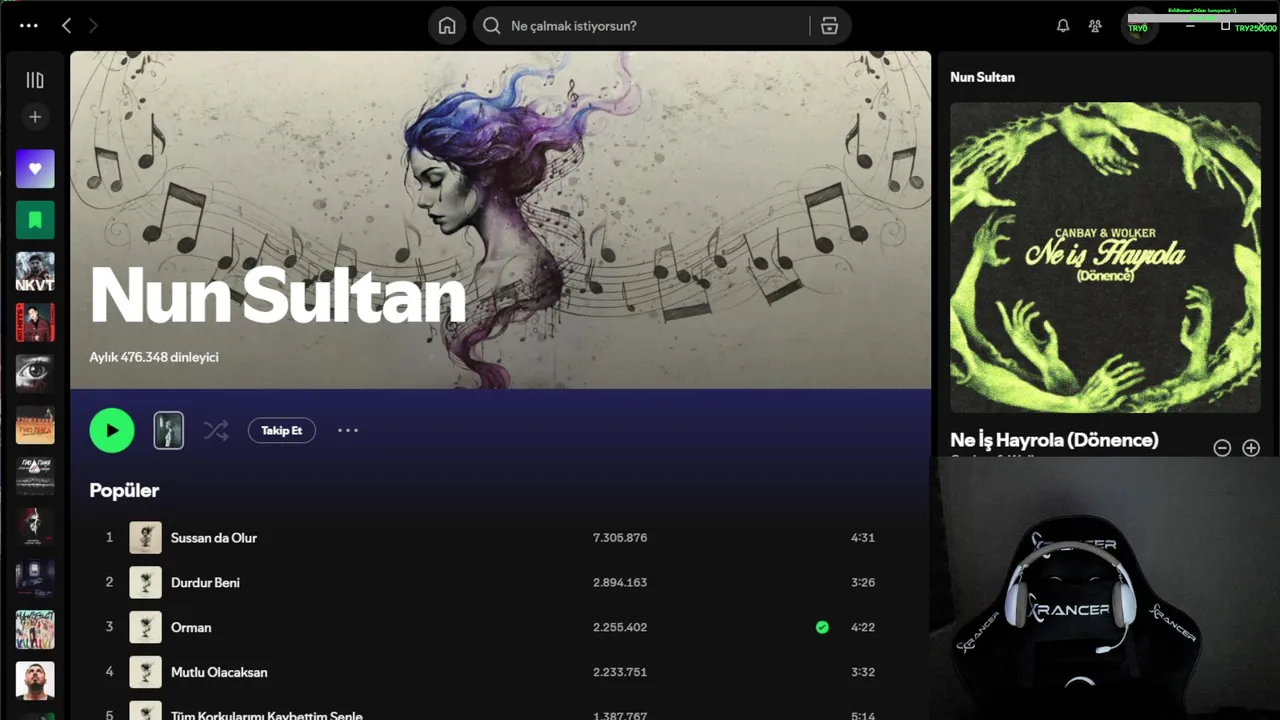The image size is (1280, 720).
Task: Click the Nun Sultan artist title on banner
Action: [278, 295]
